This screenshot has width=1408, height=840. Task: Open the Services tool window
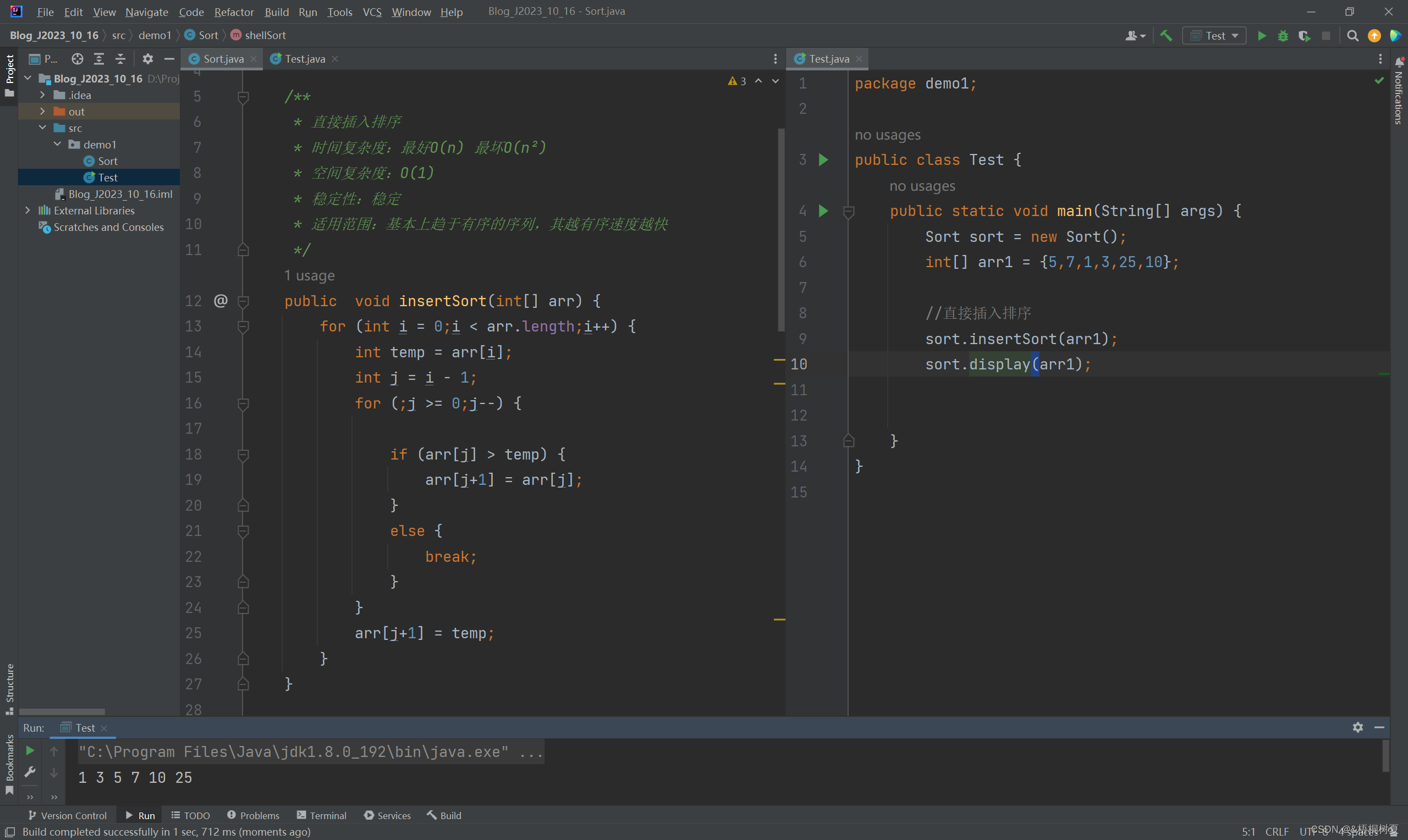[388, 815]
